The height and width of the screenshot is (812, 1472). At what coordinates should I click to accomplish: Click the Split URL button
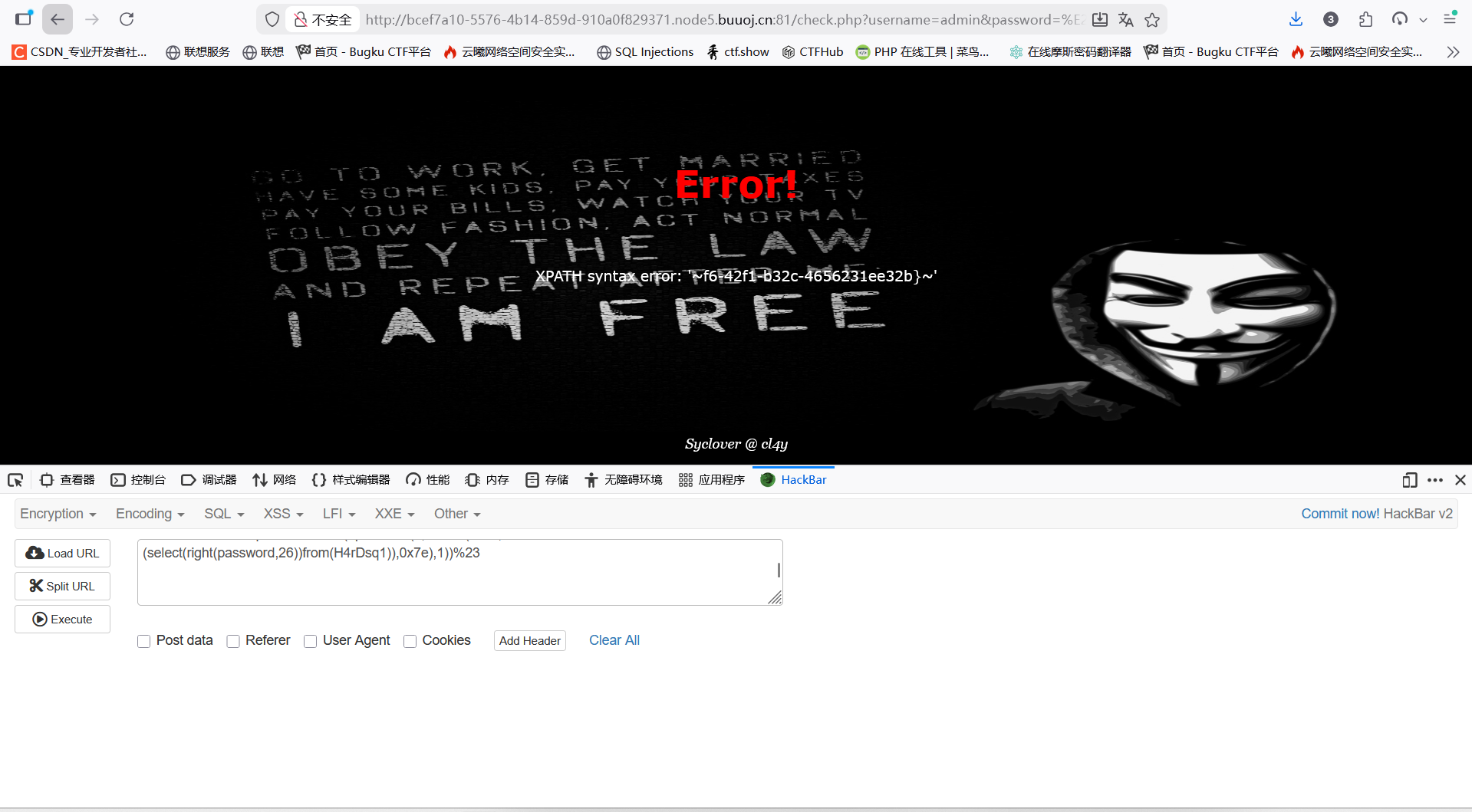[62, 587]
